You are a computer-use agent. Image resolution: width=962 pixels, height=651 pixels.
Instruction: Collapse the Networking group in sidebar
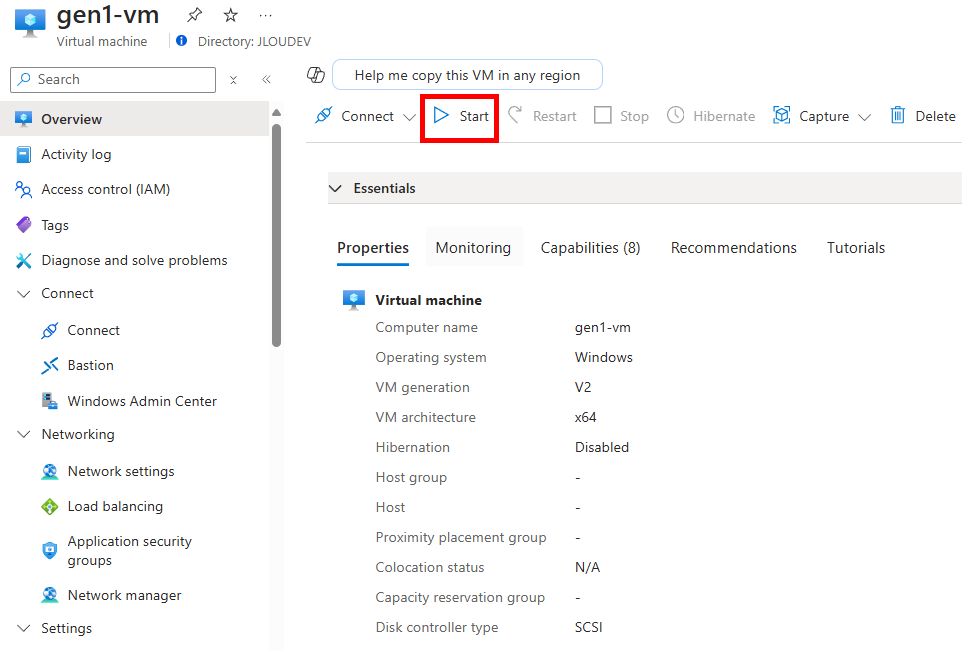click(x=23, y=434)
